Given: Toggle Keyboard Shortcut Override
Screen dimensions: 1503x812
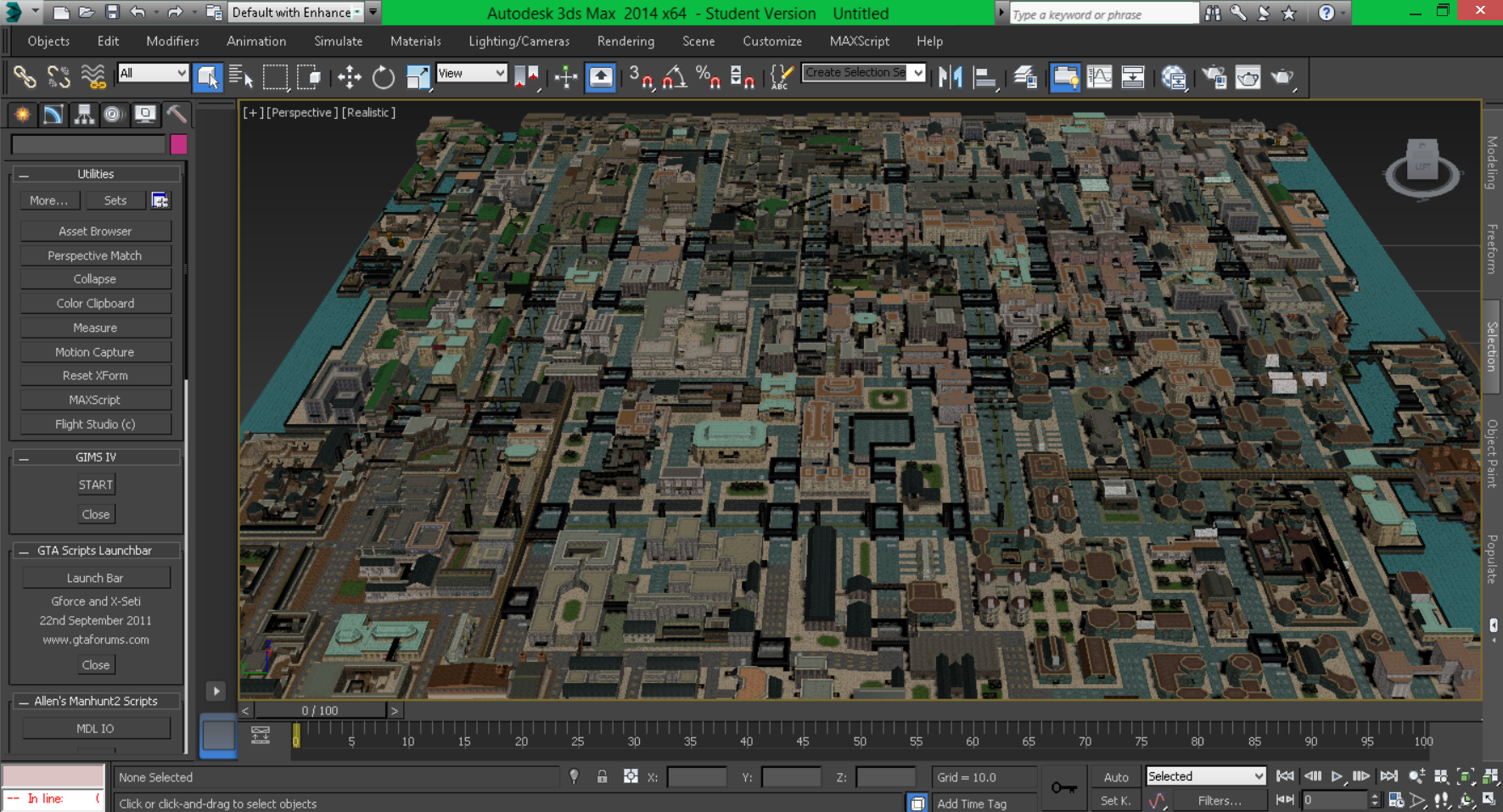Looking at the screenshot, I should (x=601, y=77).
